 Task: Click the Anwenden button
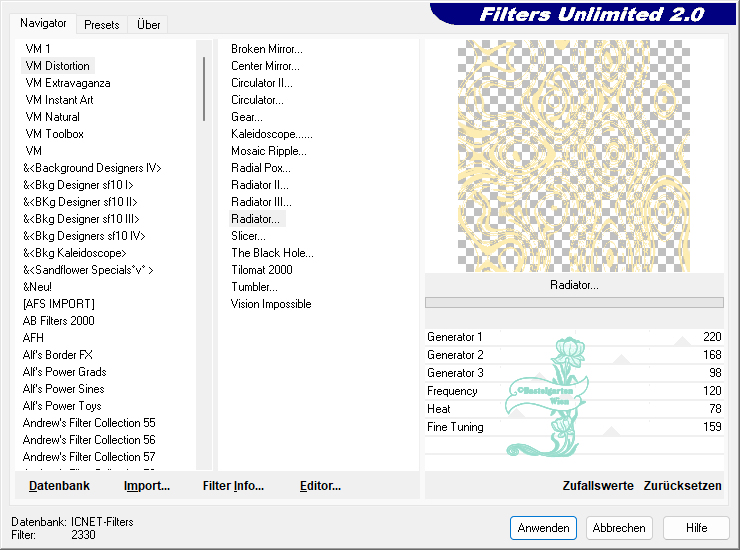pos(543,528)
